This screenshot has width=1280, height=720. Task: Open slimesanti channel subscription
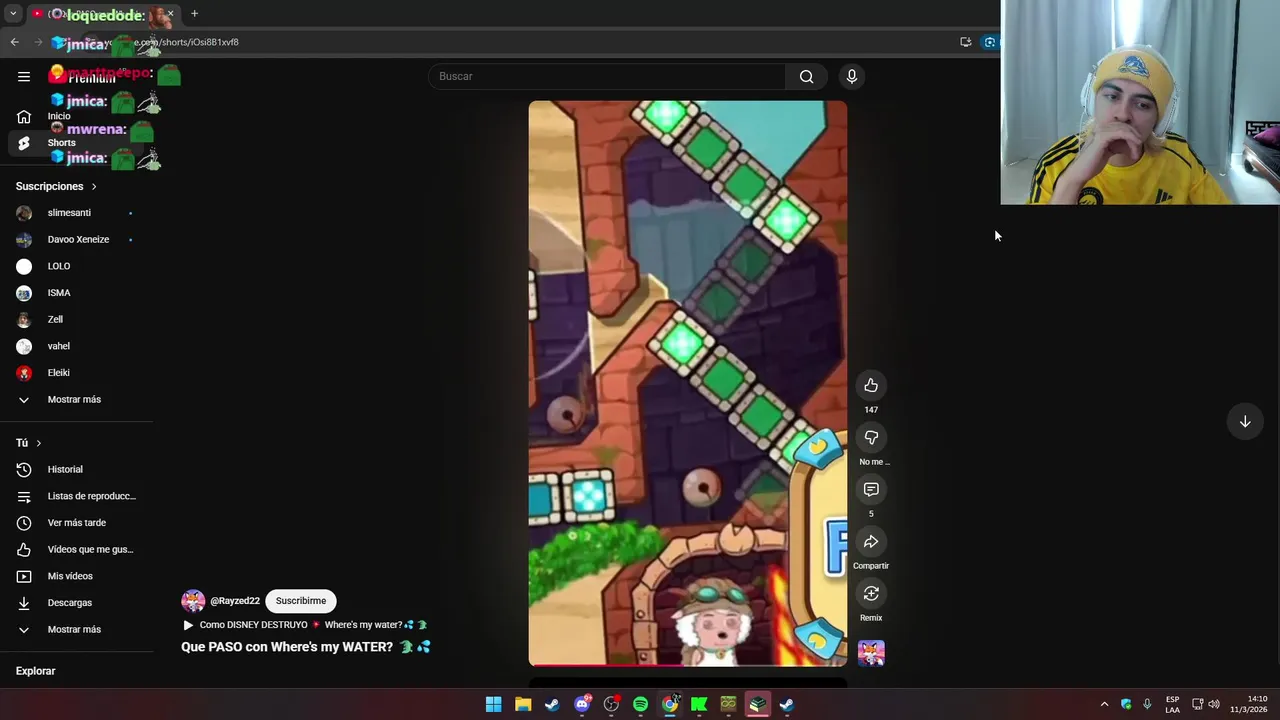tap(77, 213)
